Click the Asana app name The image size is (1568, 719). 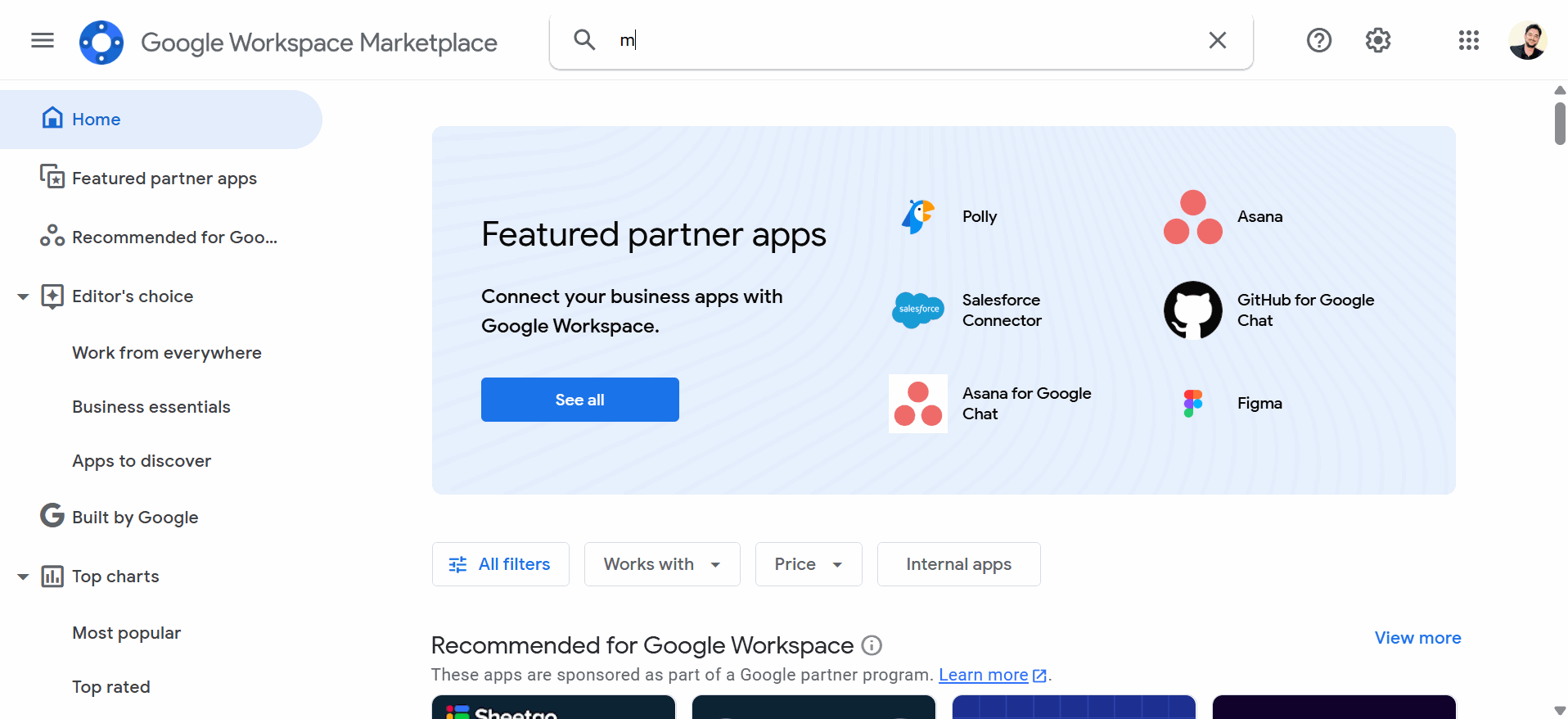1260,217
